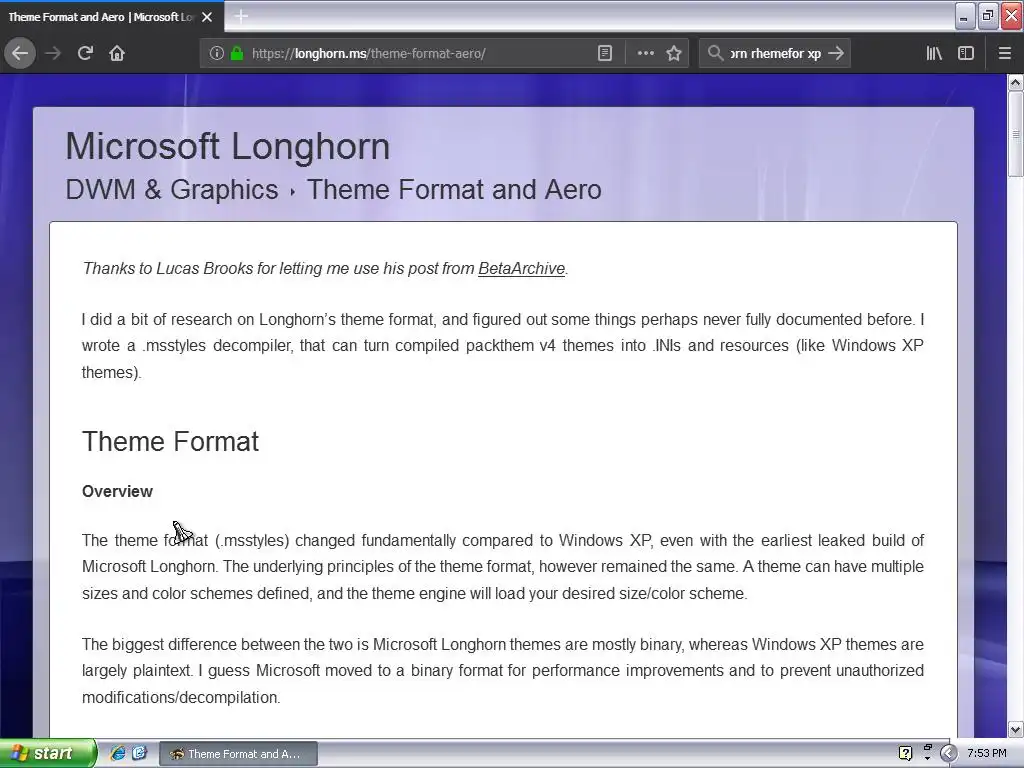The width and height of the screenshot is (1024, 768).
Task: Expand hidden system tray icons
Action: [948, 753]
